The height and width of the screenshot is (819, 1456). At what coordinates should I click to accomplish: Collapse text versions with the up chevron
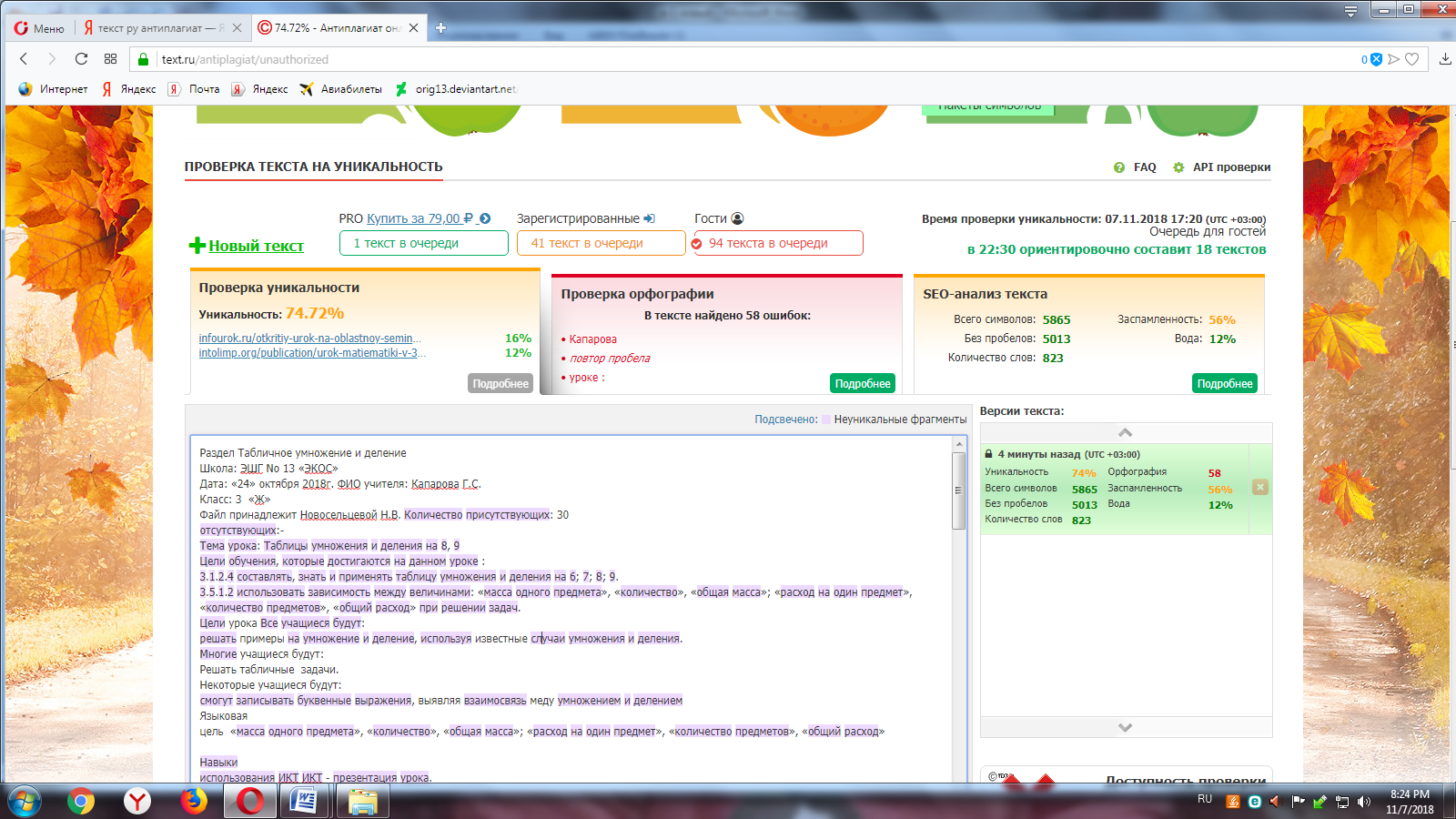1126,433
